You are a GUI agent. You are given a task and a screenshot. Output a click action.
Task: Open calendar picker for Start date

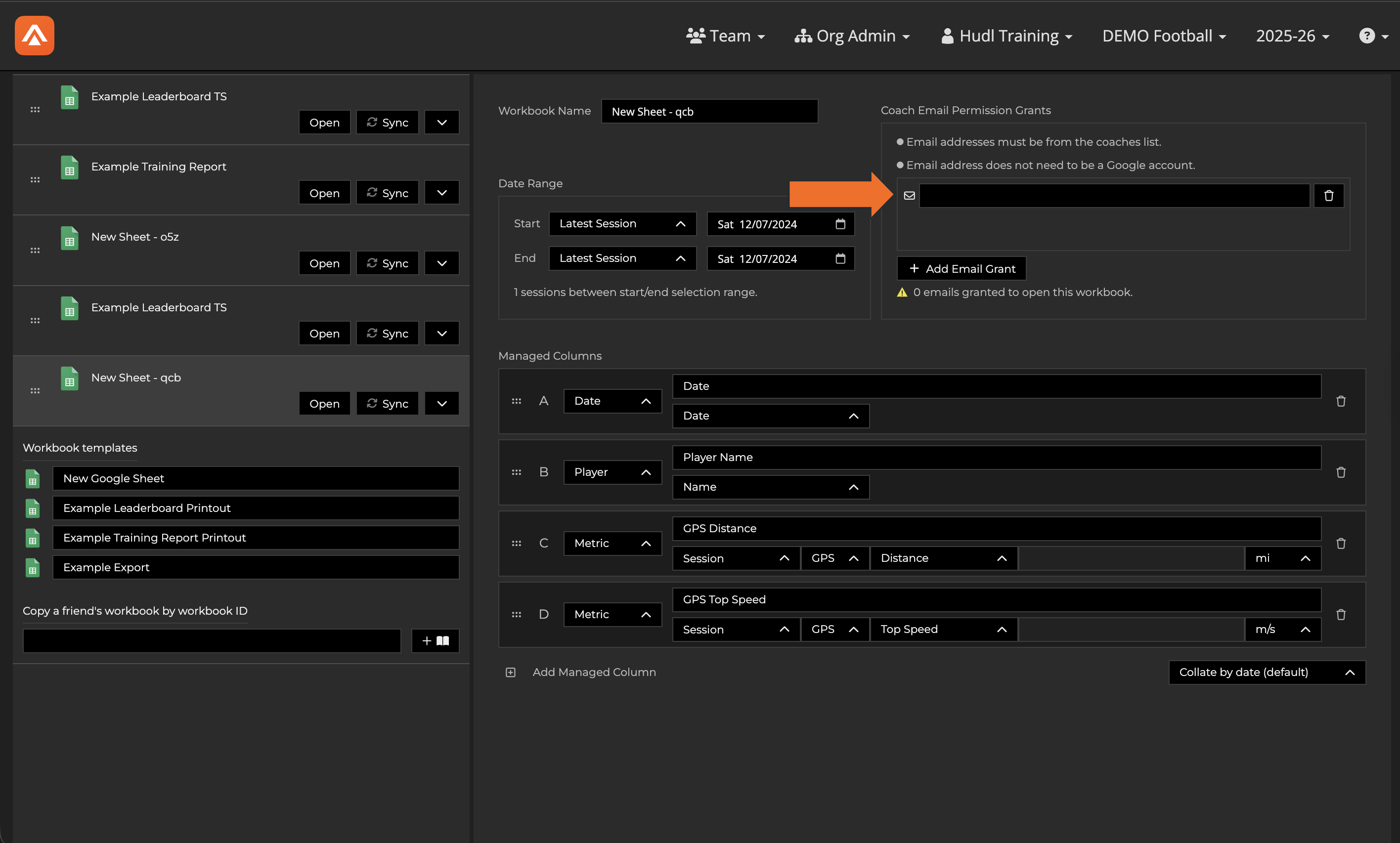(840, 224)
